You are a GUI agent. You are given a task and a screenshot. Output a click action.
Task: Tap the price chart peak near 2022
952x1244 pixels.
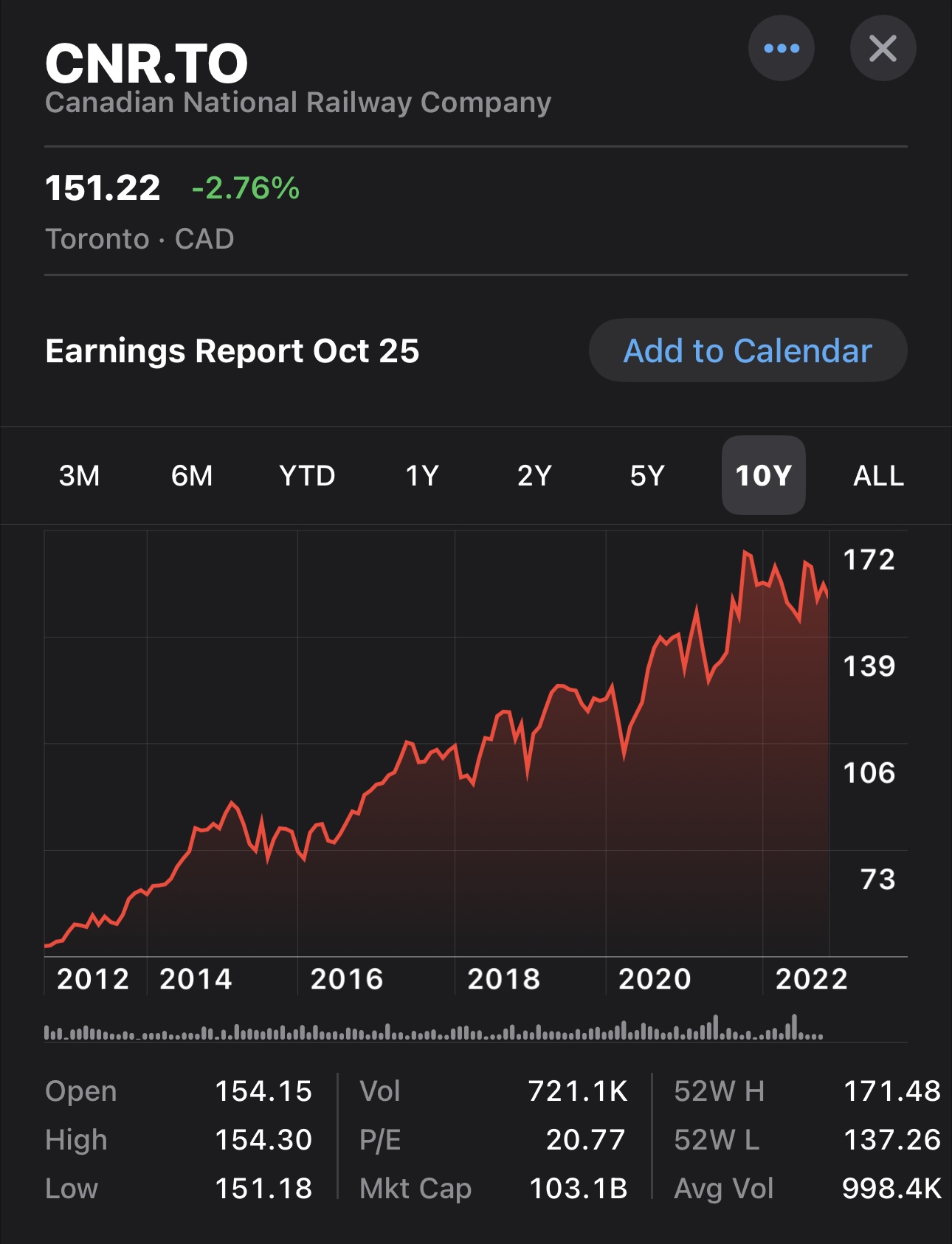coord(746,552)
